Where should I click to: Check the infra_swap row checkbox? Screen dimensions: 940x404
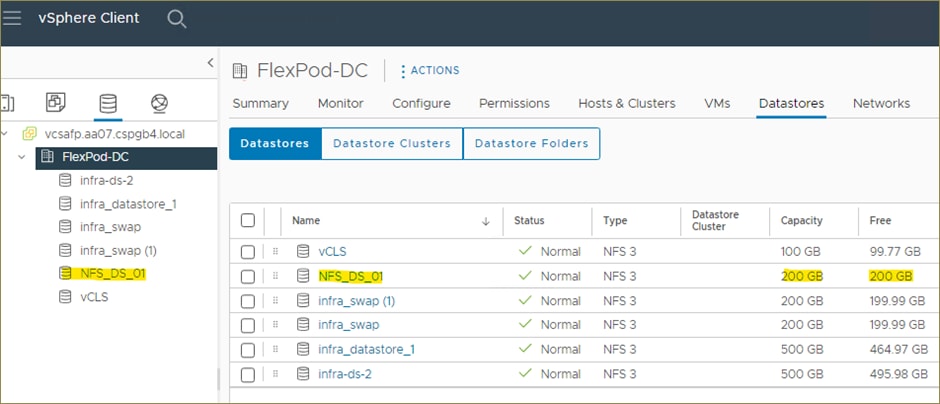(248, 325)
